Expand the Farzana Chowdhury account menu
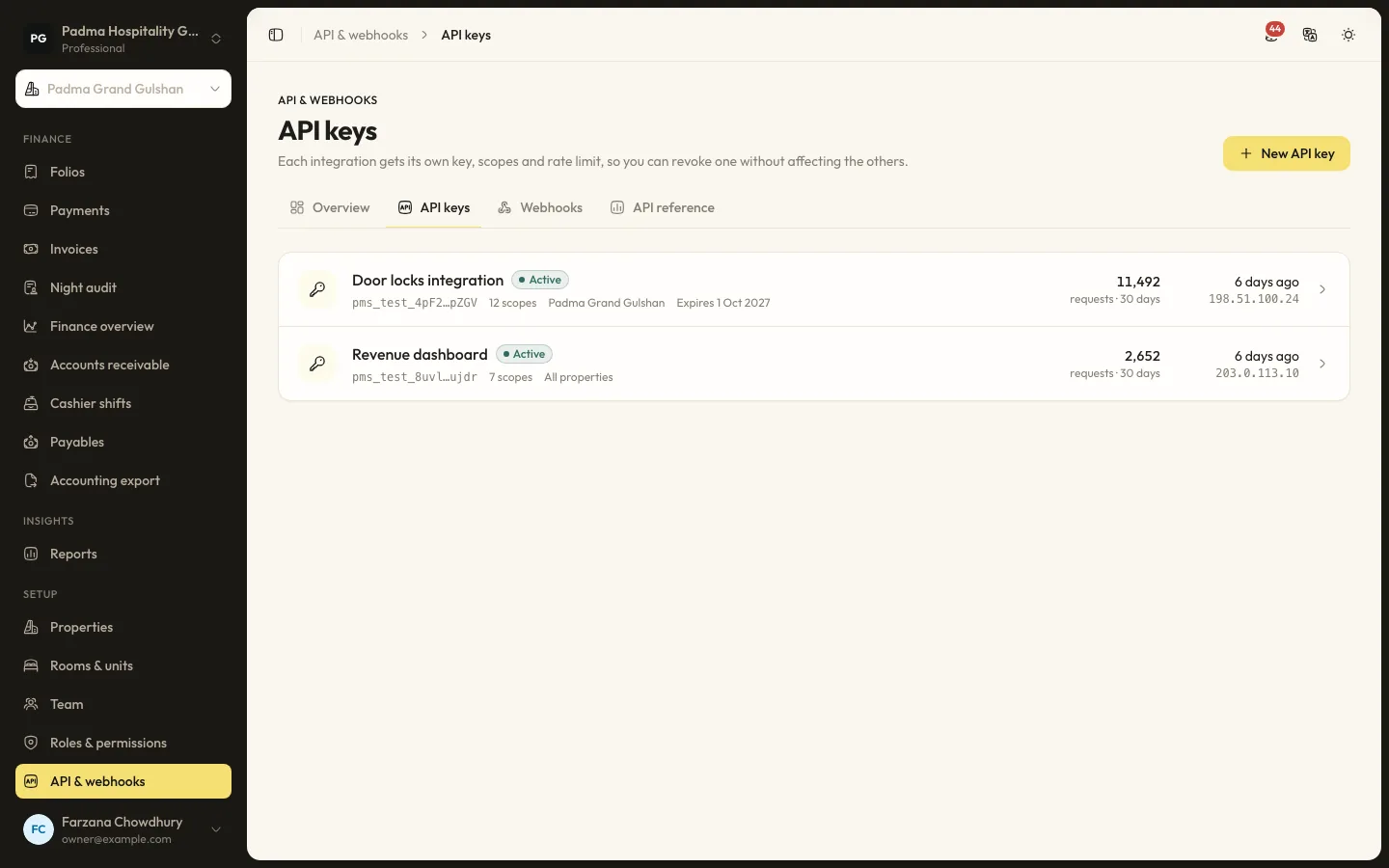 [x=123, y=829]
